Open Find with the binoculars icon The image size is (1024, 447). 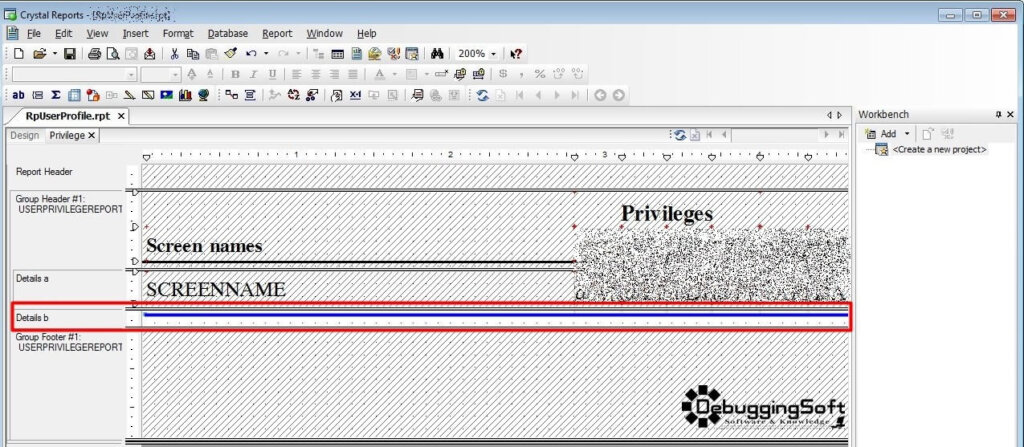437,54
